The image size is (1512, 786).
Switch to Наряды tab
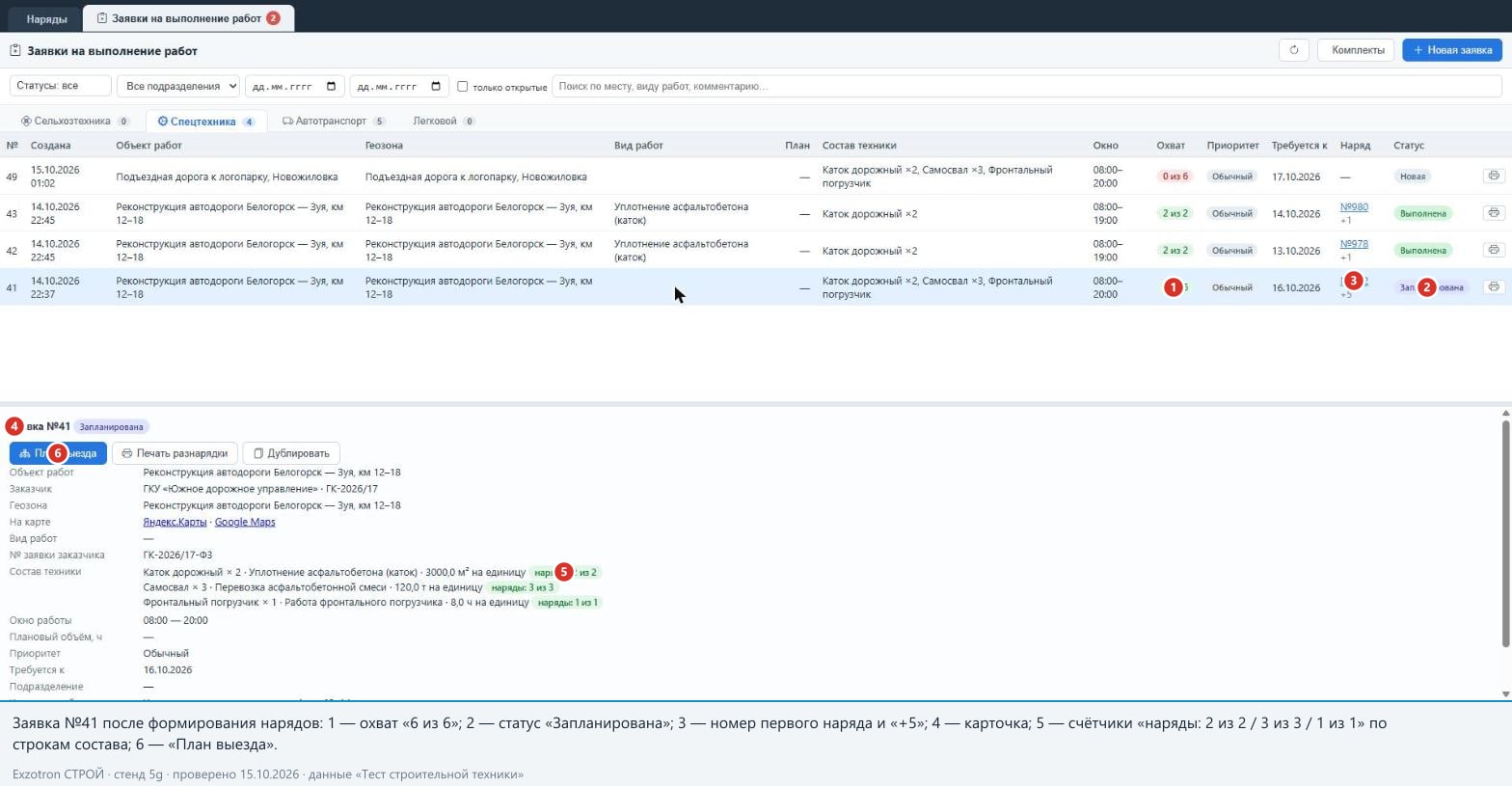46,18
